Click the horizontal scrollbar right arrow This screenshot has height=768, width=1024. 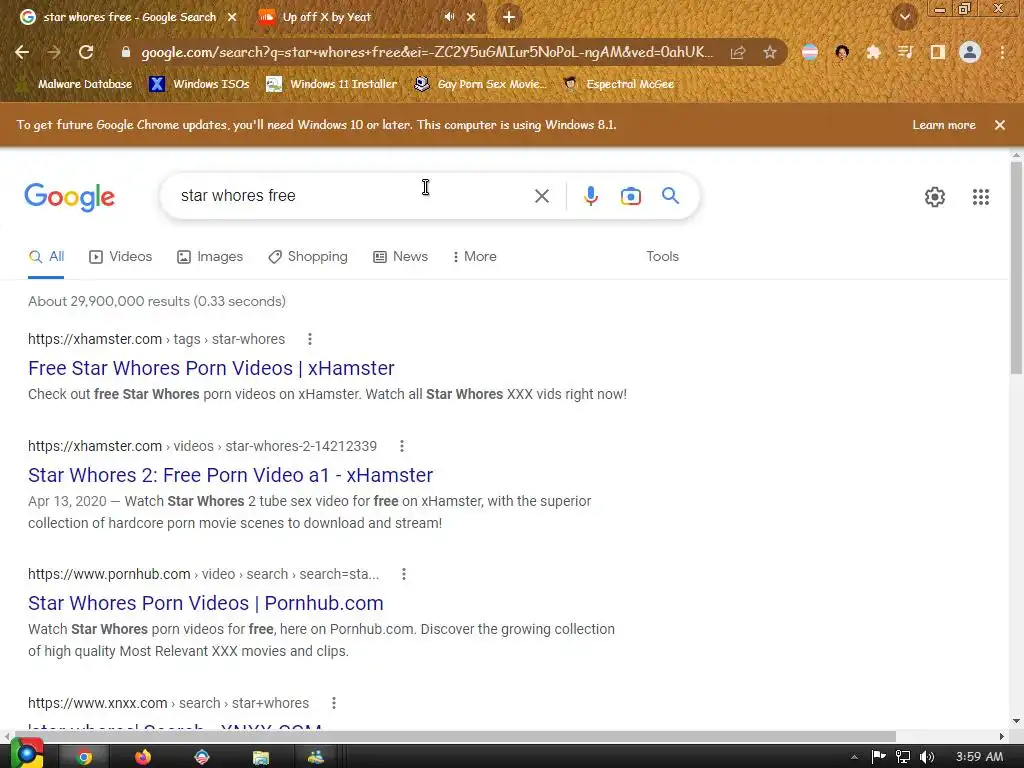[x=1001, y=736]
